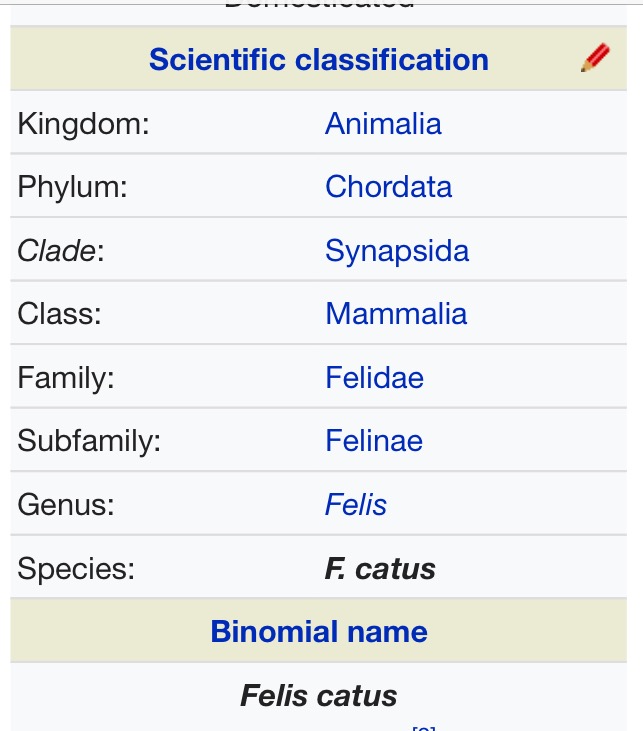The height and width of the screenshot is (731, 643).
Task: Go to the Synapsida clade page
Action: coord(397,250)
